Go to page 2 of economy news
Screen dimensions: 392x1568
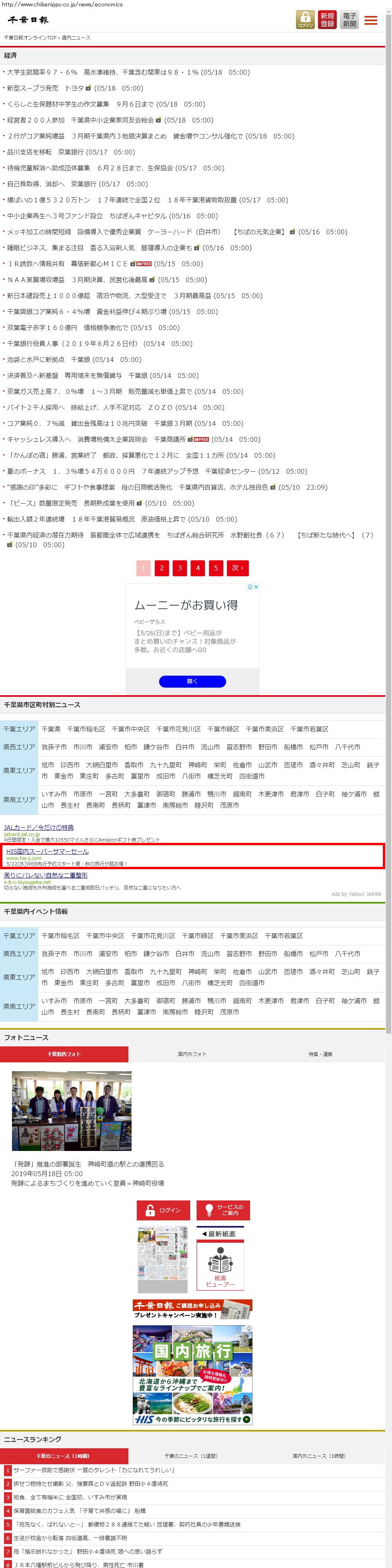161,568
